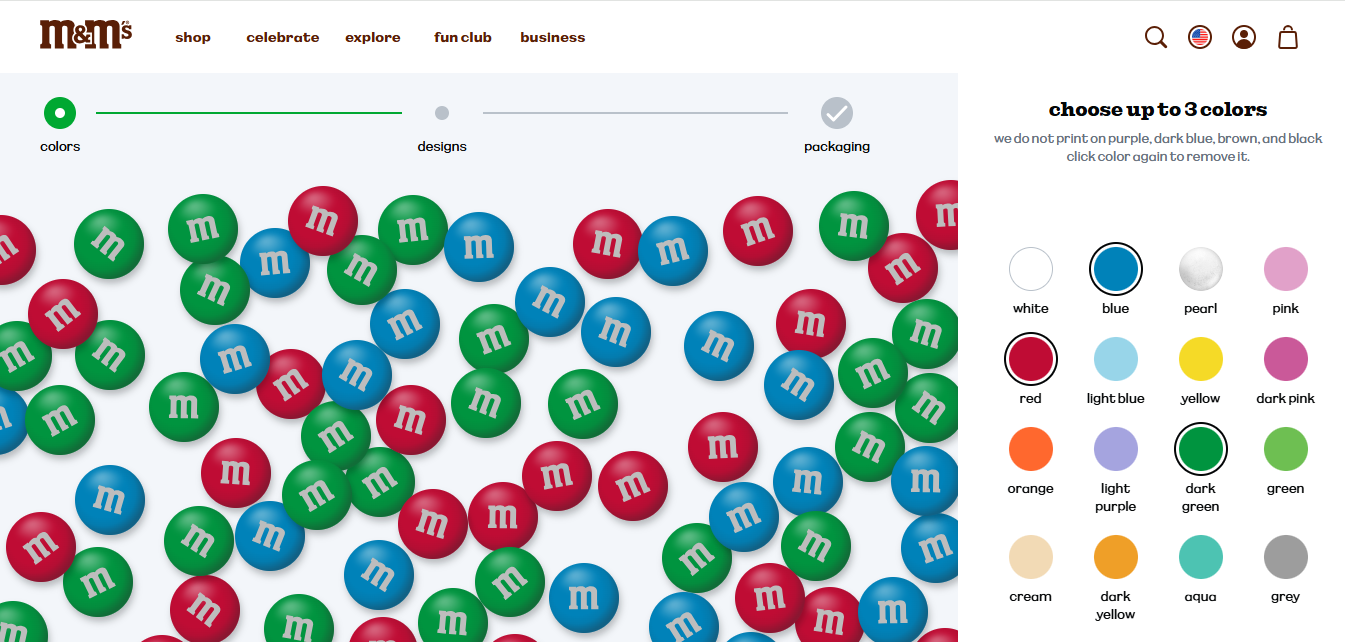Viewport: 1345px width, 642px height.
Task: Click the green colors step circle
Action: point(60,113)
